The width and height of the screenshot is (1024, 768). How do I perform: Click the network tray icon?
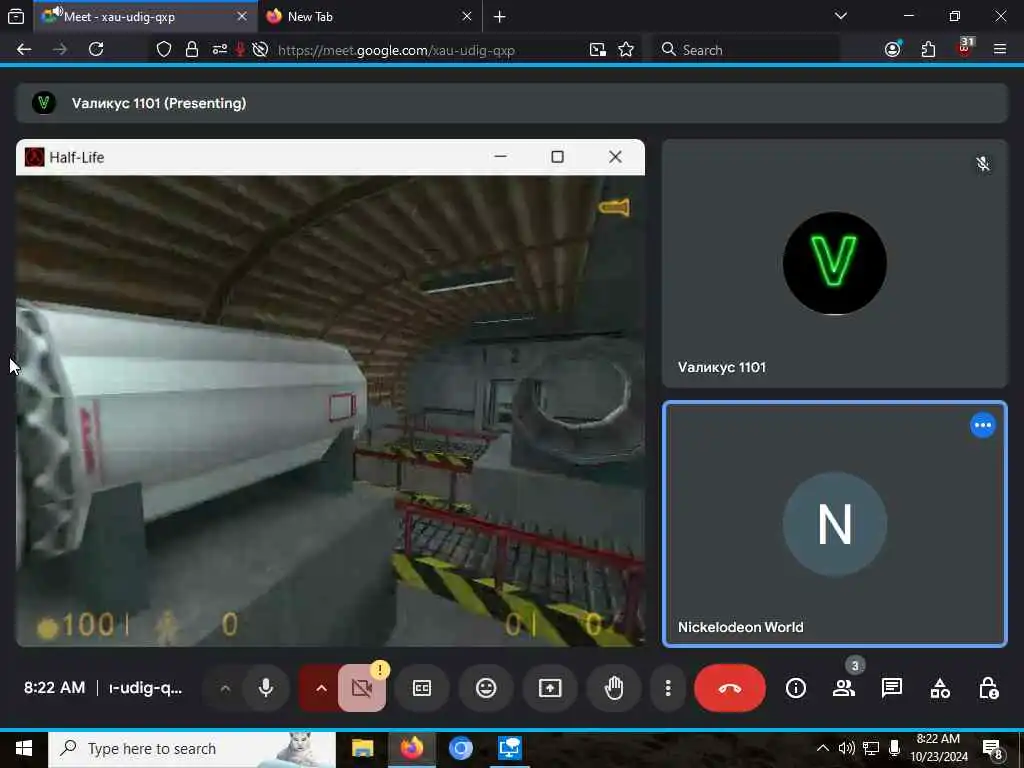point(871,748)
